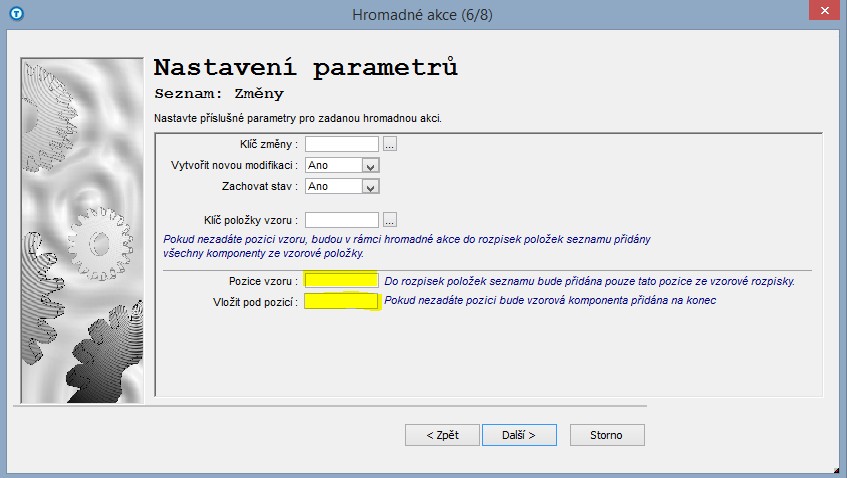Click the application icon in the title bar
This screenshot has width=847, height=478.
(15, 14)
